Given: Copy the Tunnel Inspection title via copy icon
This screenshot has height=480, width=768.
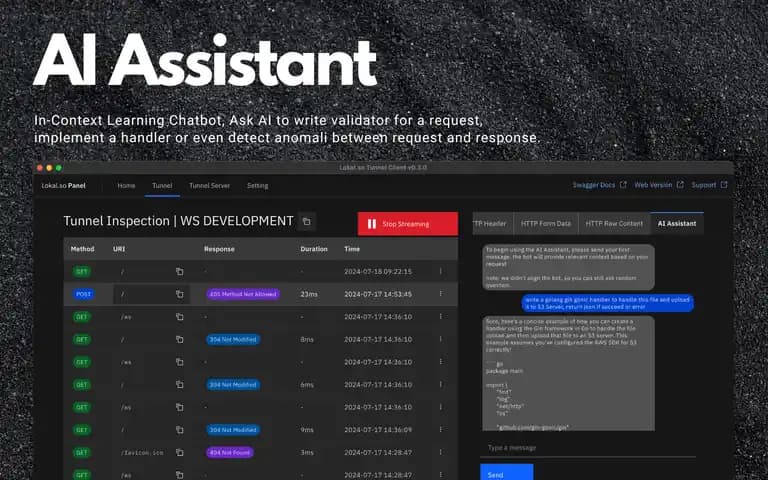Looking at the screenshot, I should (x=307, y=221).
